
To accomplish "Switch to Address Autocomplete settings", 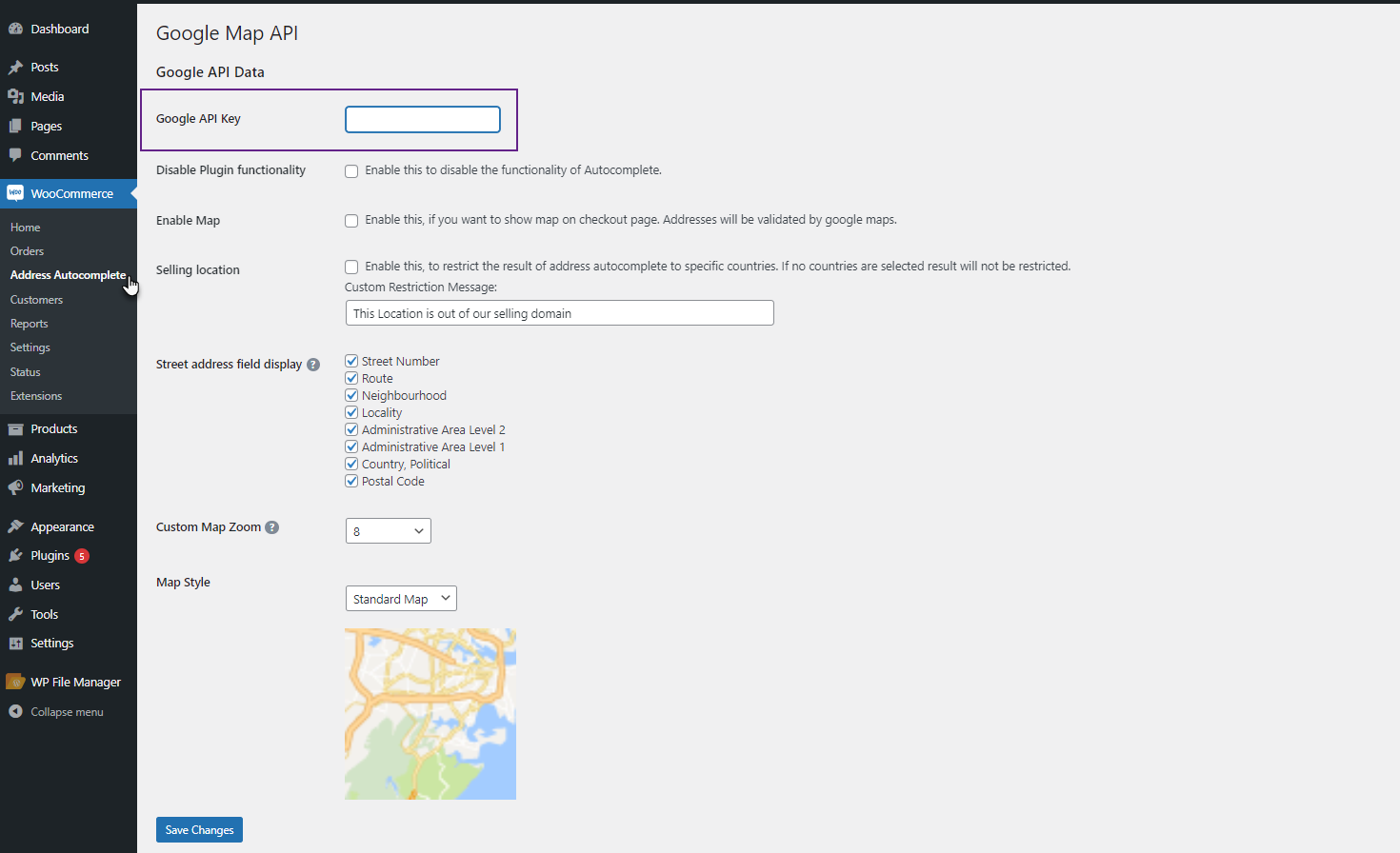I will click(67, 274).
